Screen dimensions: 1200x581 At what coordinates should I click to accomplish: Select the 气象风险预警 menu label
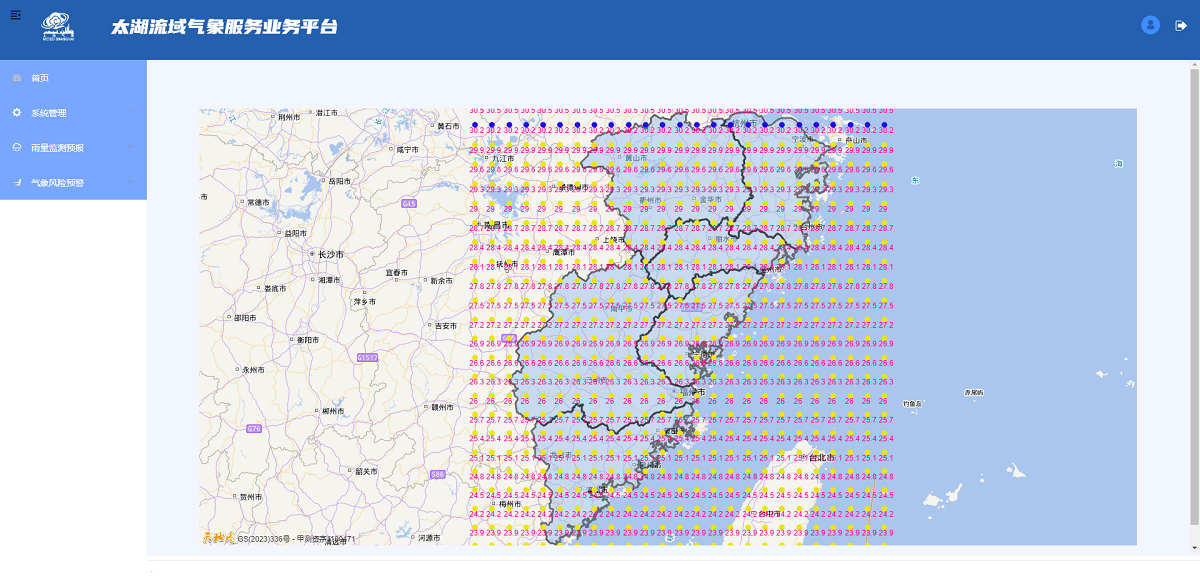point(57,183)
